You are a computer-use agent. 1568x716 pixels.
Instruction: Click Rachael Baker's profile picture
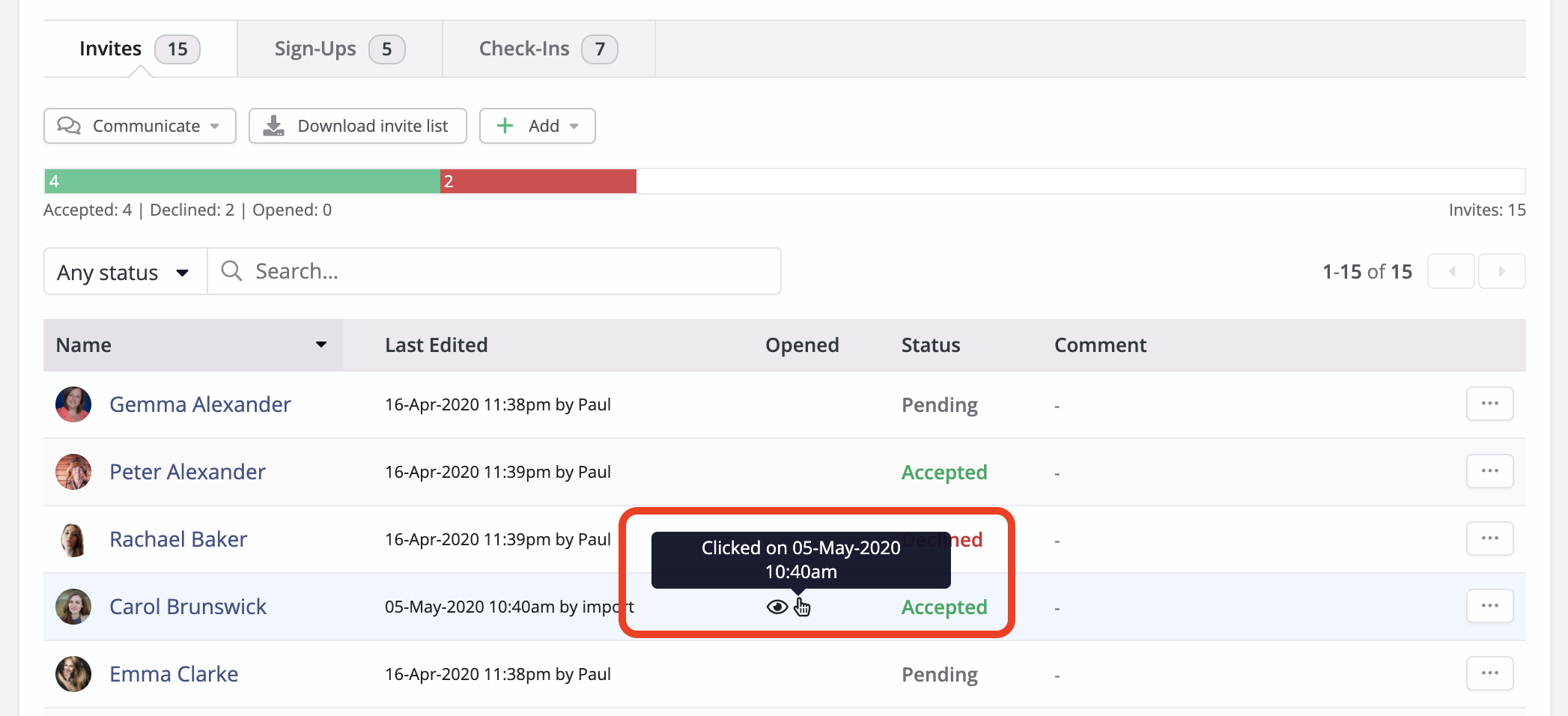(73, 538)
